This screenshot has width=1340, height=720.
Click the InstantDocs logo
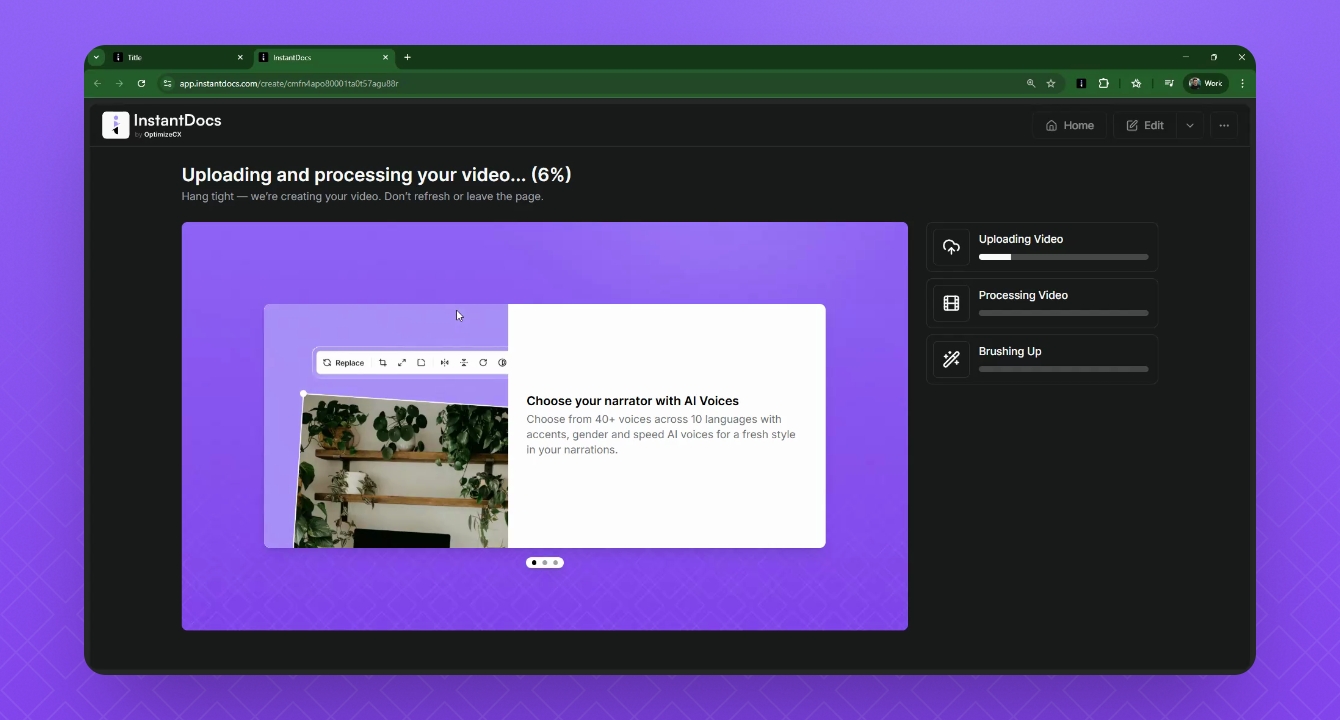pos(162,125)
